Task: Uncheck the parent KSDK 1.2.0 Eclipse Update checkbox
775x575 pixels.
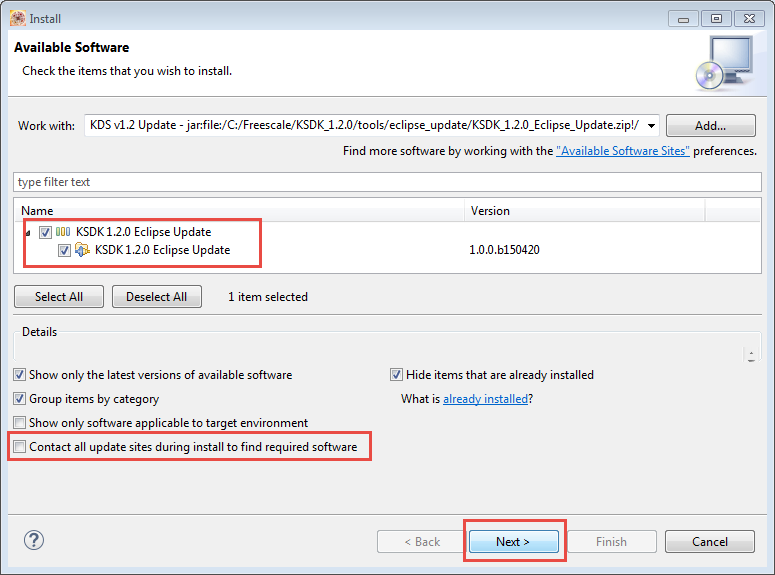Action: pyautogui.click(x=45, y=232)
